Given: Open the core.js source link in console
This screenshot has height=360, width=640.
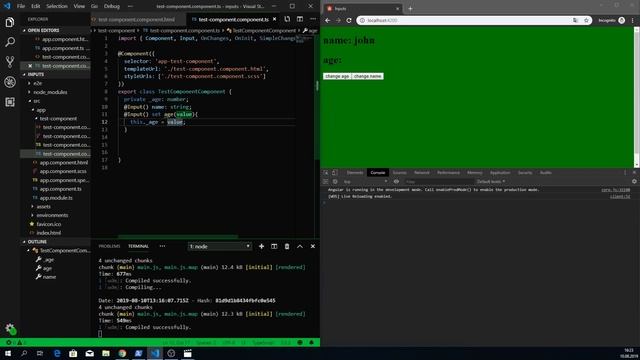Looking at the screenshot, I should pyautogui.click(x=616, y=190).
